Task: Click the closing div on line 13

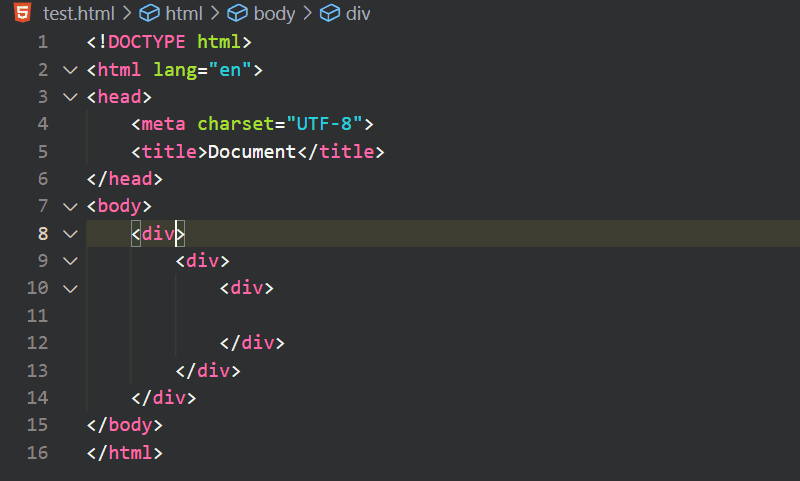Action: click(208, 370)
